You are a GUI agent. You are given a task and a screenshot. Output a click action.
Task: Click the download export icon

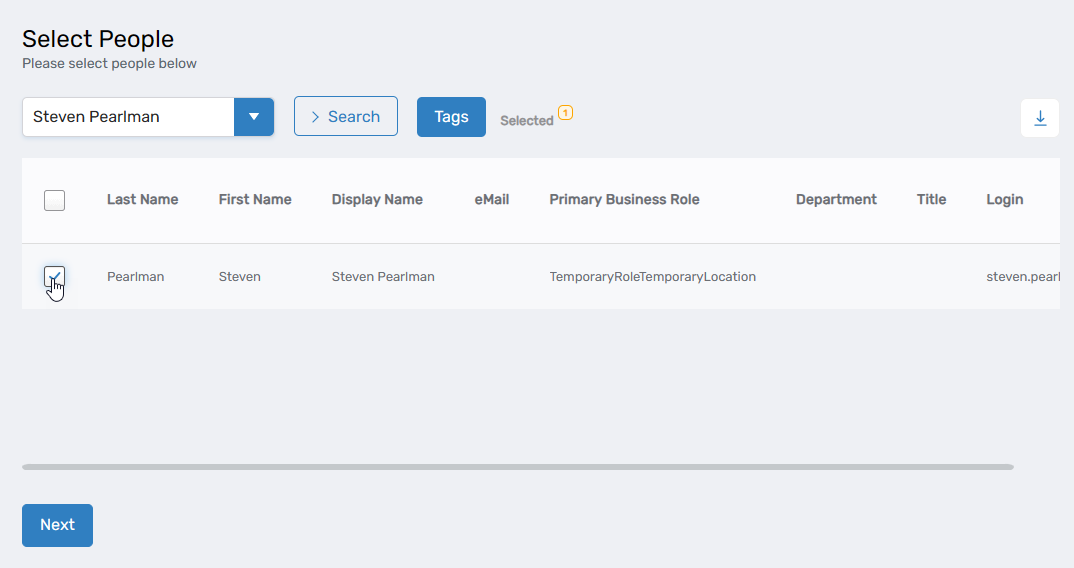(x=1040, y=118)
